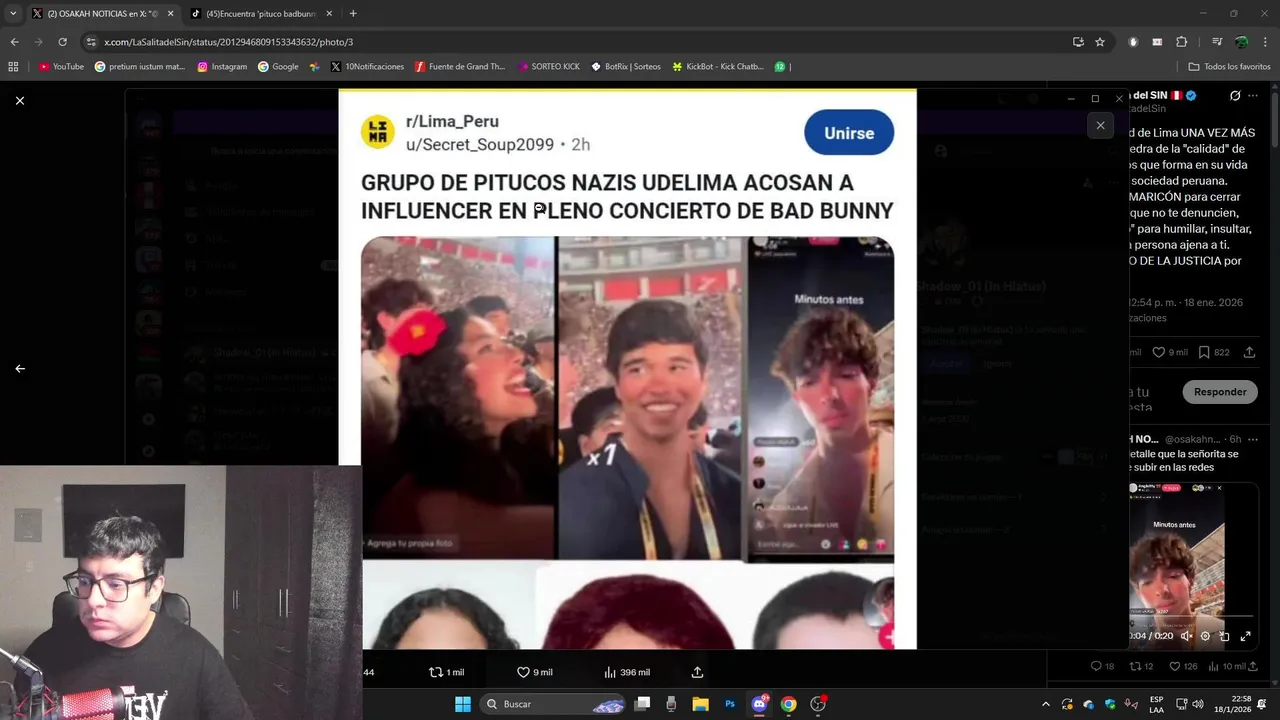The image size is (1280, 720).
Task: Go back with the browser back arrow
Action: coord(14,42)
